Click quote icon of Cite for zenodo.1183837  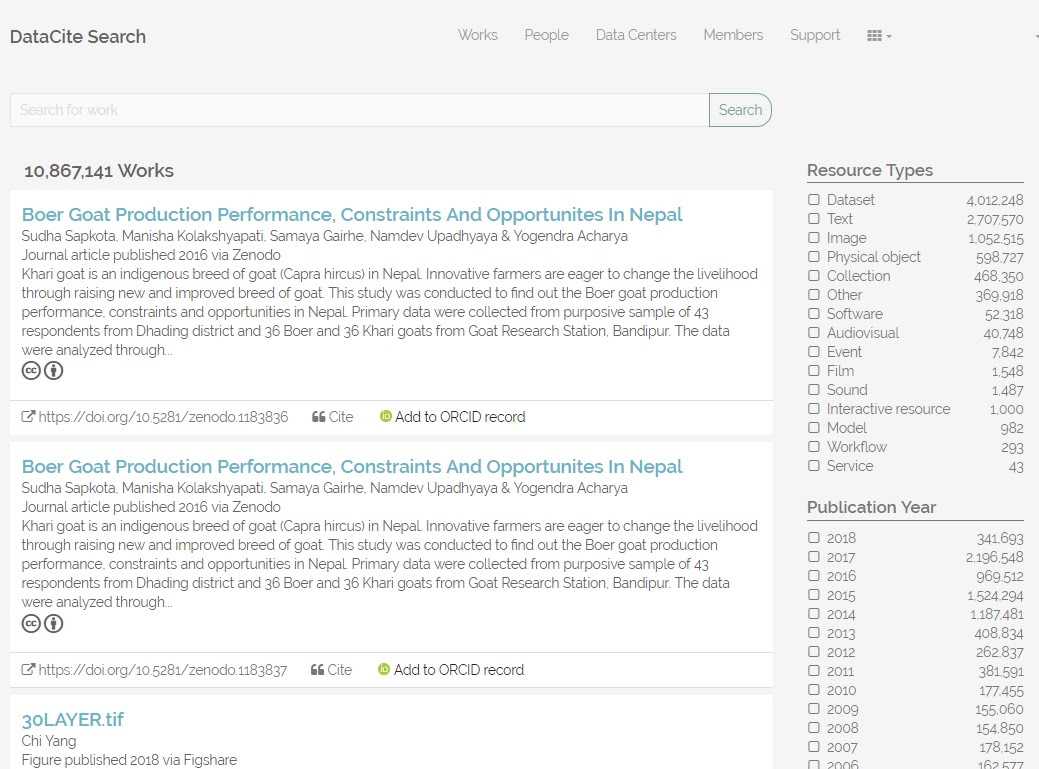tap(317, 670)
